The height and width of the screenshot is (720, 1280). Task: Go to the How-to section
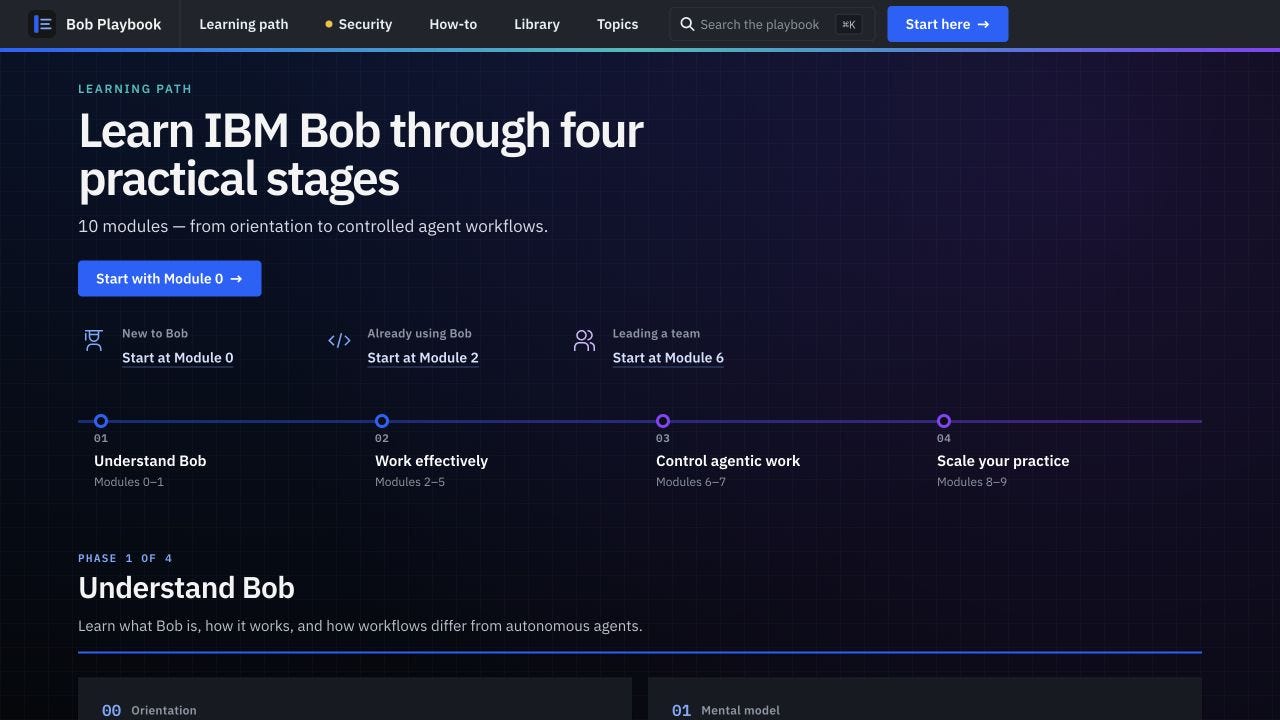453,24
